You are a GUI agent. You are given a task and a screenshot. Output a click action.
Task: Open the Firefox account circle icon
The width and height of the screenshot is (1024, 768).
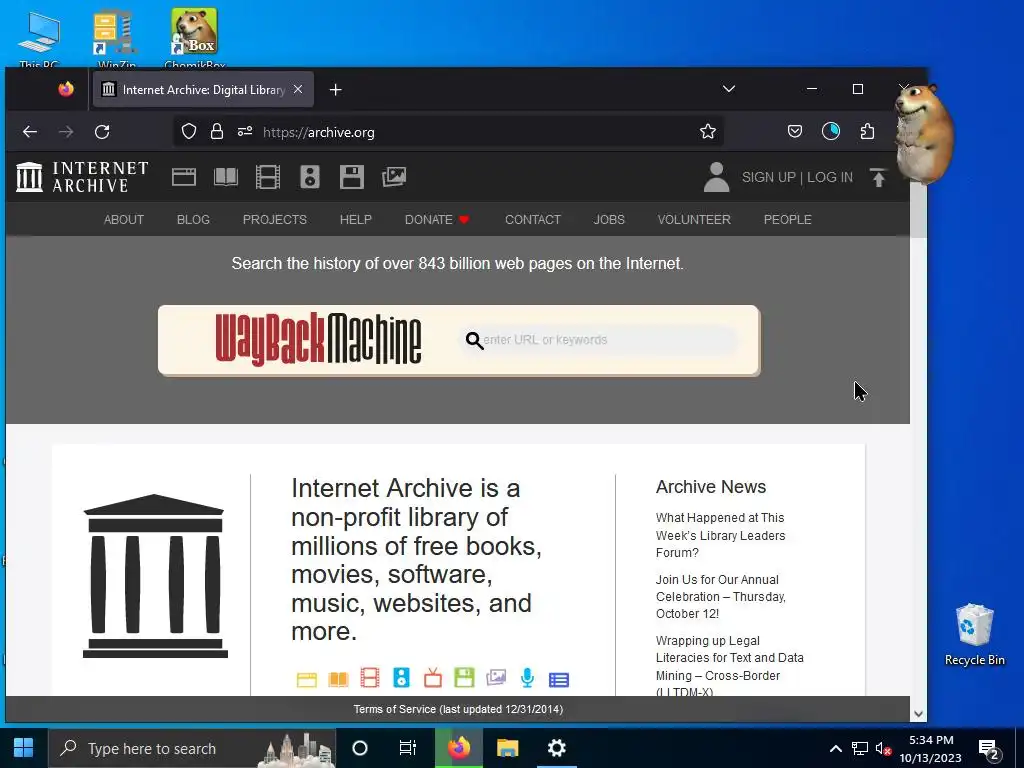coord(831,132)
